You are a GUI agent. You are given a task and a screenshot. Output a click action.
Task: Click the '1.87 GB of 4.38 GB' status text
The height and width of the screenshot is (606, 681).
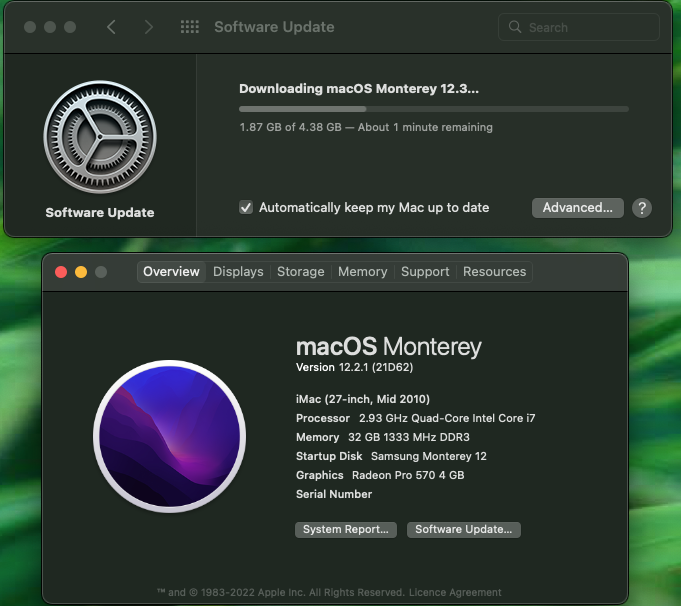pos(290,127)
